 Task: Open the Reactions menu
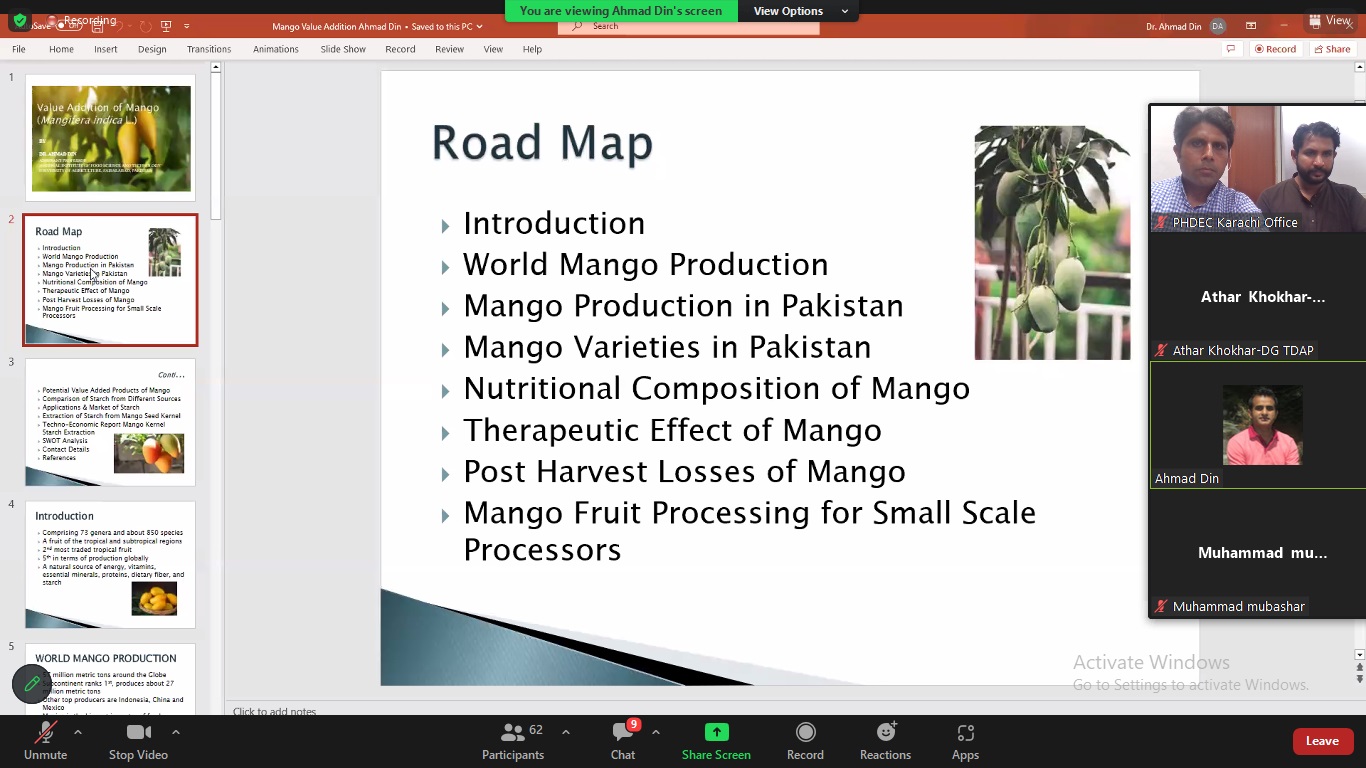pyautogui.click(x=885, y=741)
